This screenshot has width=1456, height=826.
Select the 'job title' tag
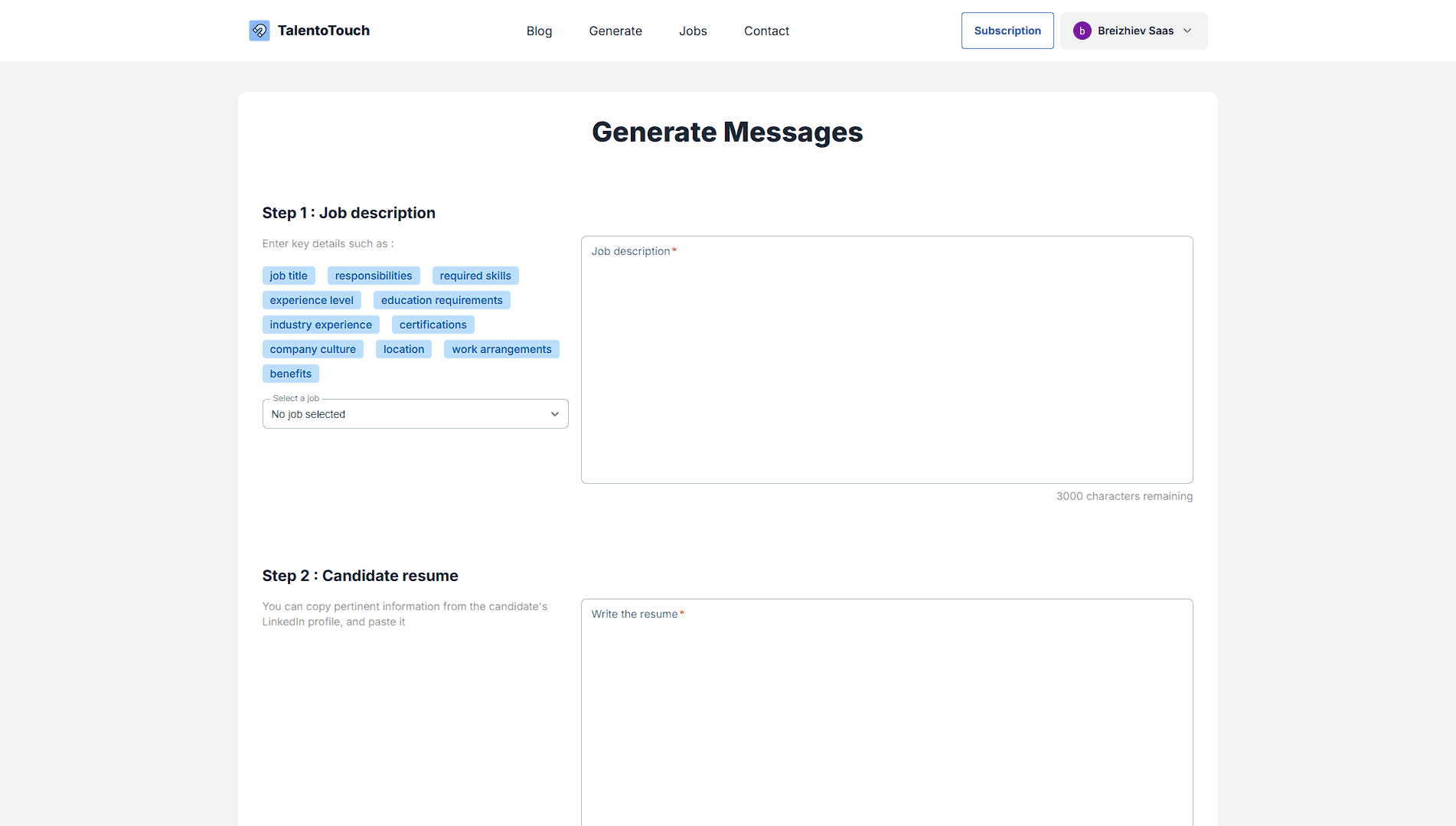coord(289,275)
